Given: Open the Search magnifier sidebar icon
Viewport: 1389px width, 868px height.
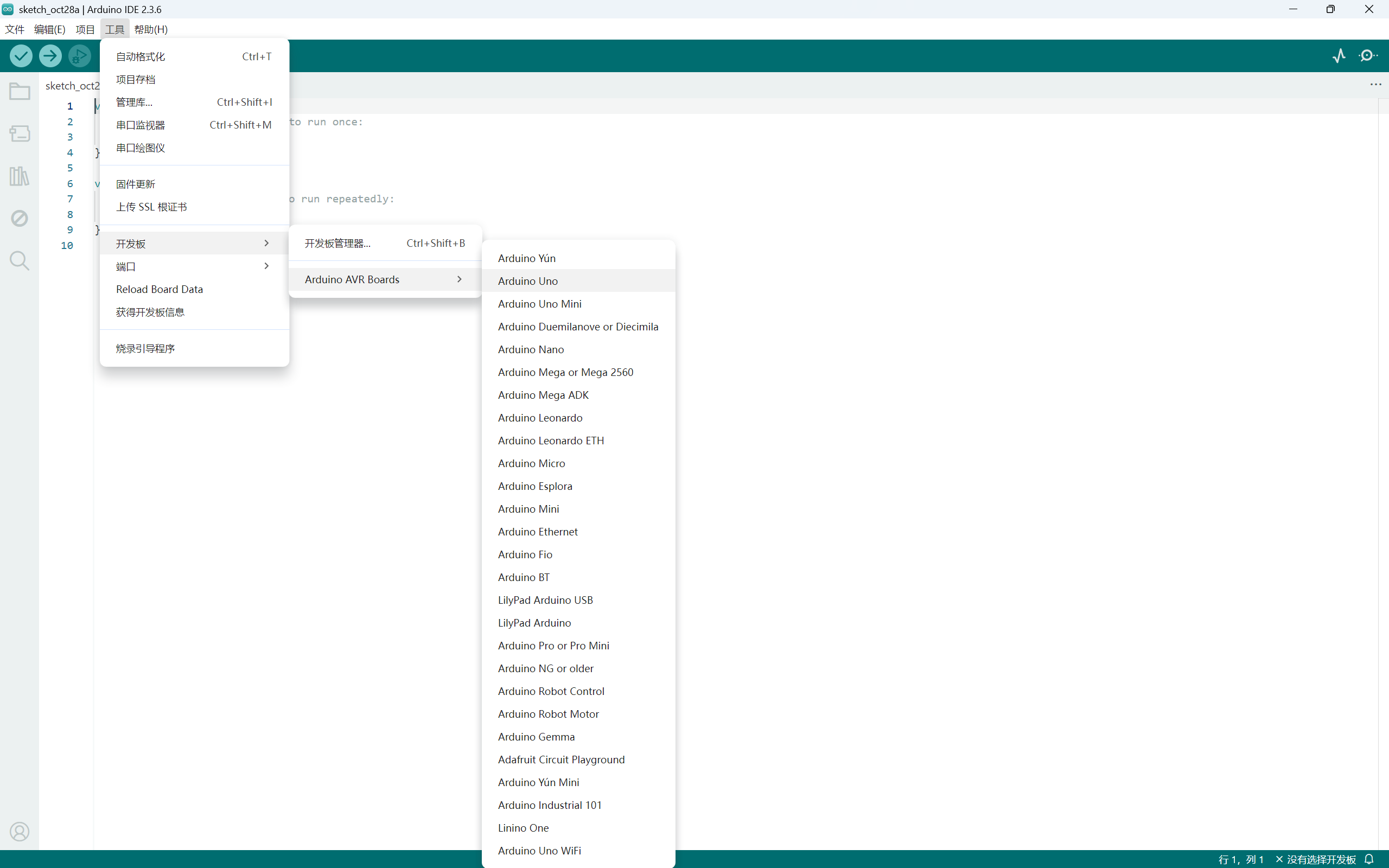Looking at the screenshot, I should click(20, 260).
